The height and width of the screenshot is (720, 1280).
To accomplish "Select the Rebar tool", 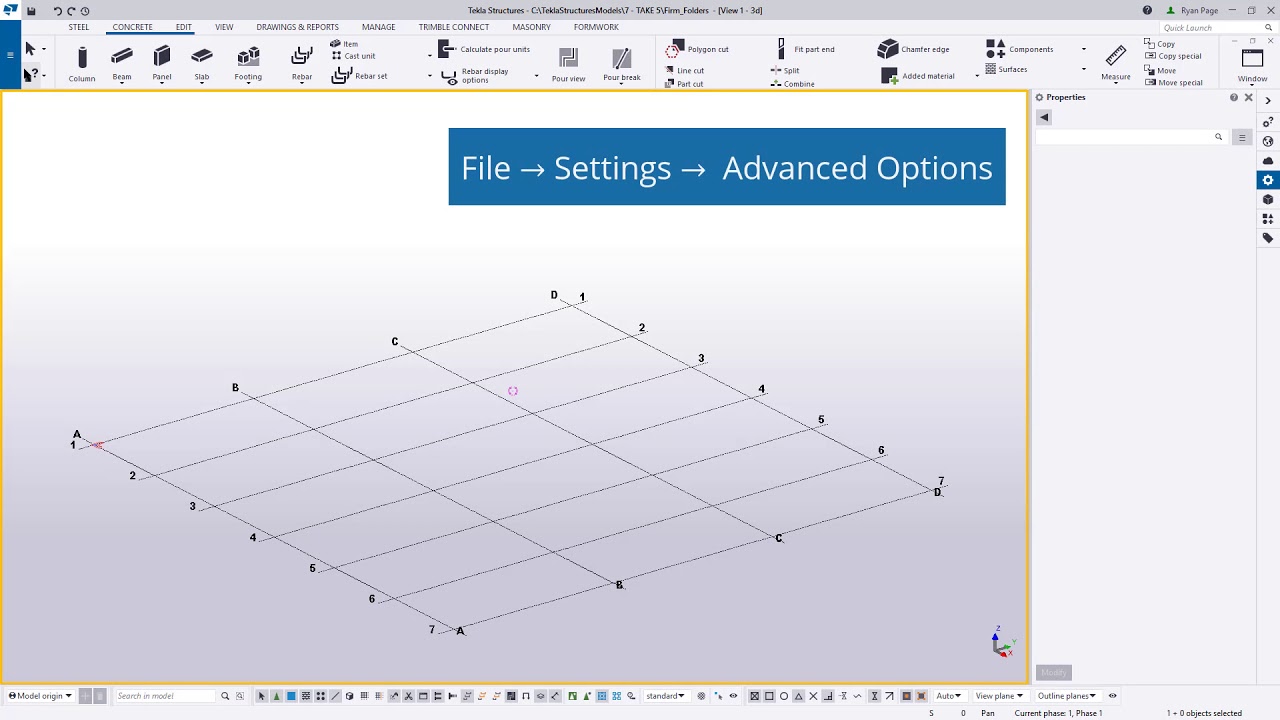I will [x=301, y=64].
